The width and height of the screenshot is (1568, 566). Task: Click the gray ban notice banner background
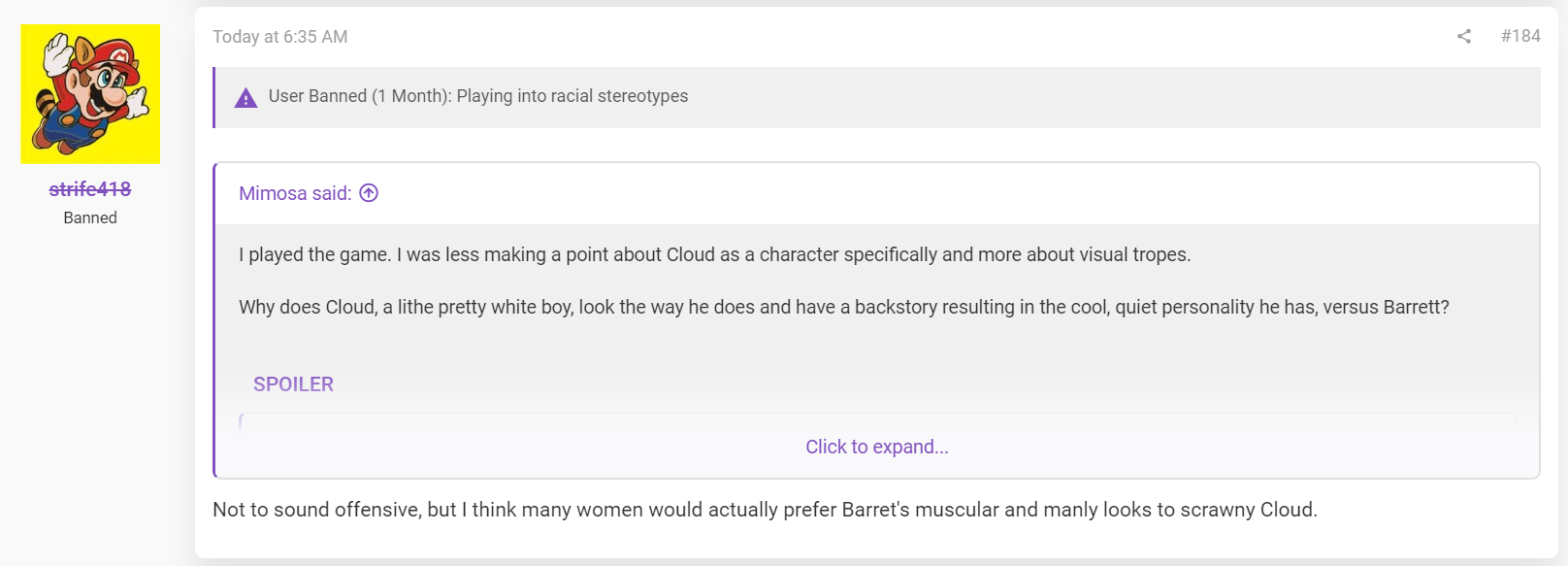tap(1114, 97)
